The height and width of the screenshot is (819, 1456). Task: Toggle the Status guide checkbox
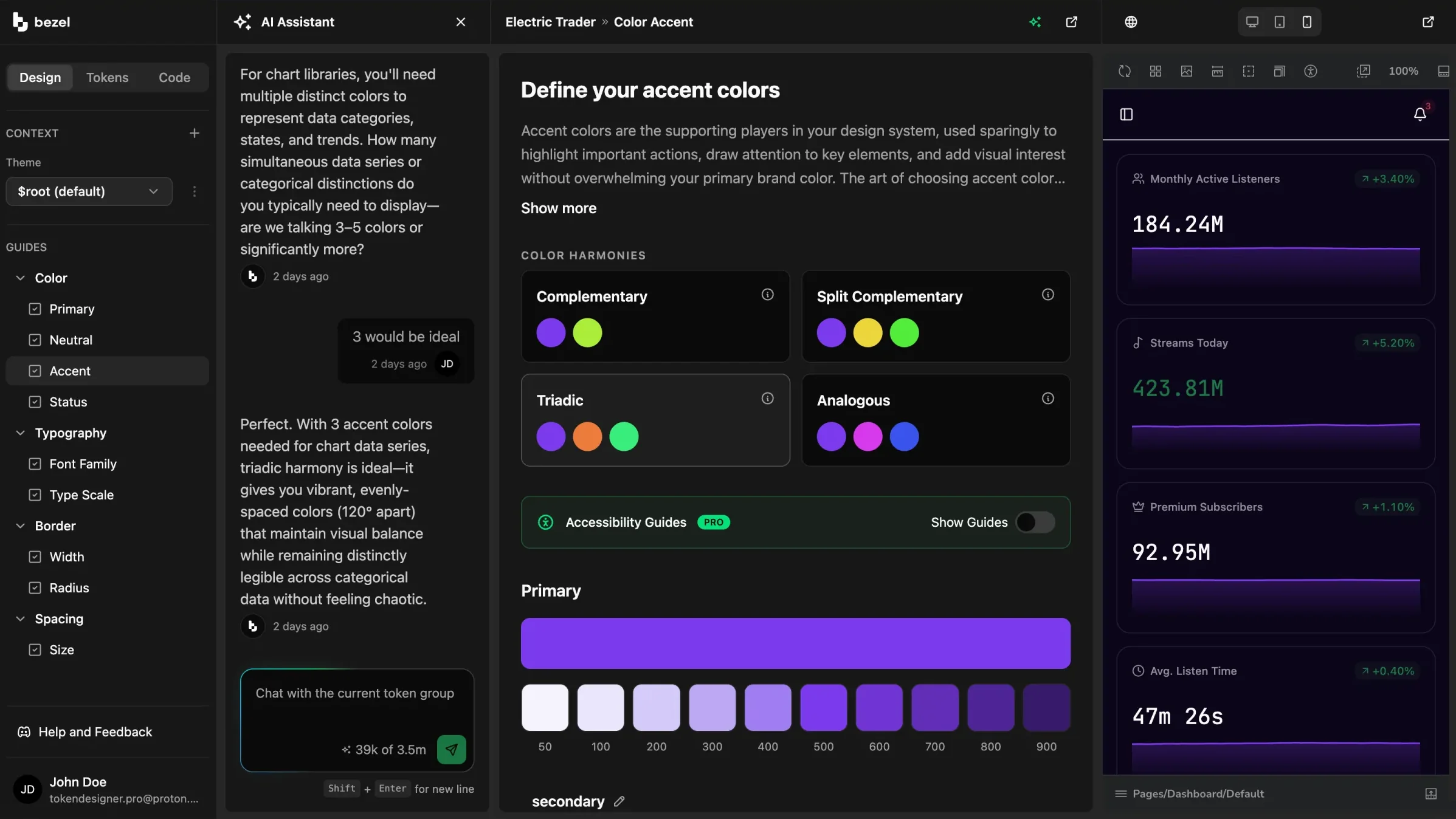[35, 402]
